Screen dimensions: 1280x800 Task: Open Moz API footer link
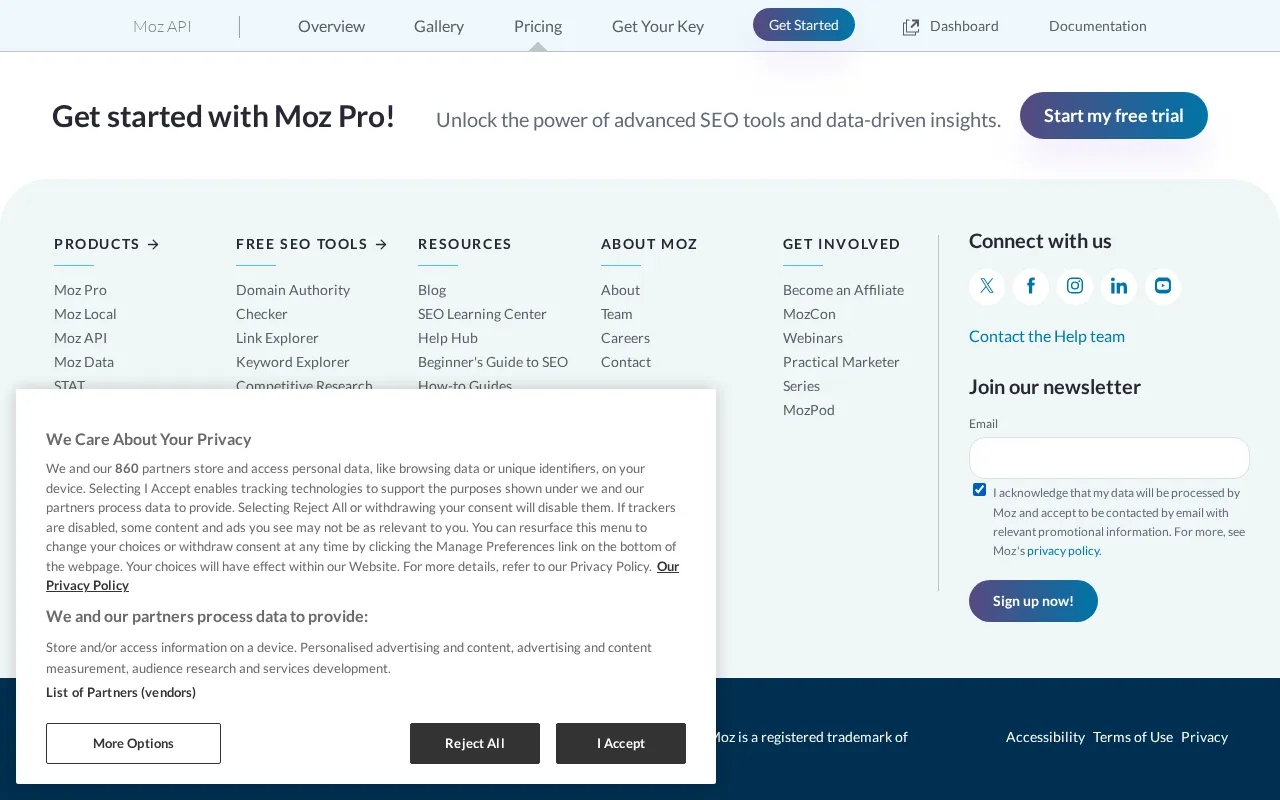click(80, 338)
